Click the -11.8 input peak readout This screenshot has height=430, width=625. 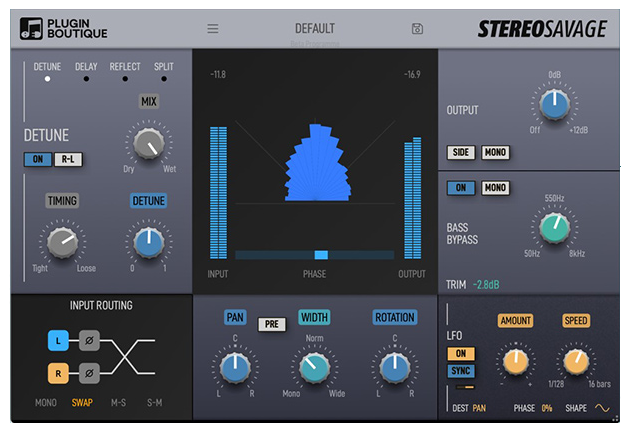click(x=218, y=75)
